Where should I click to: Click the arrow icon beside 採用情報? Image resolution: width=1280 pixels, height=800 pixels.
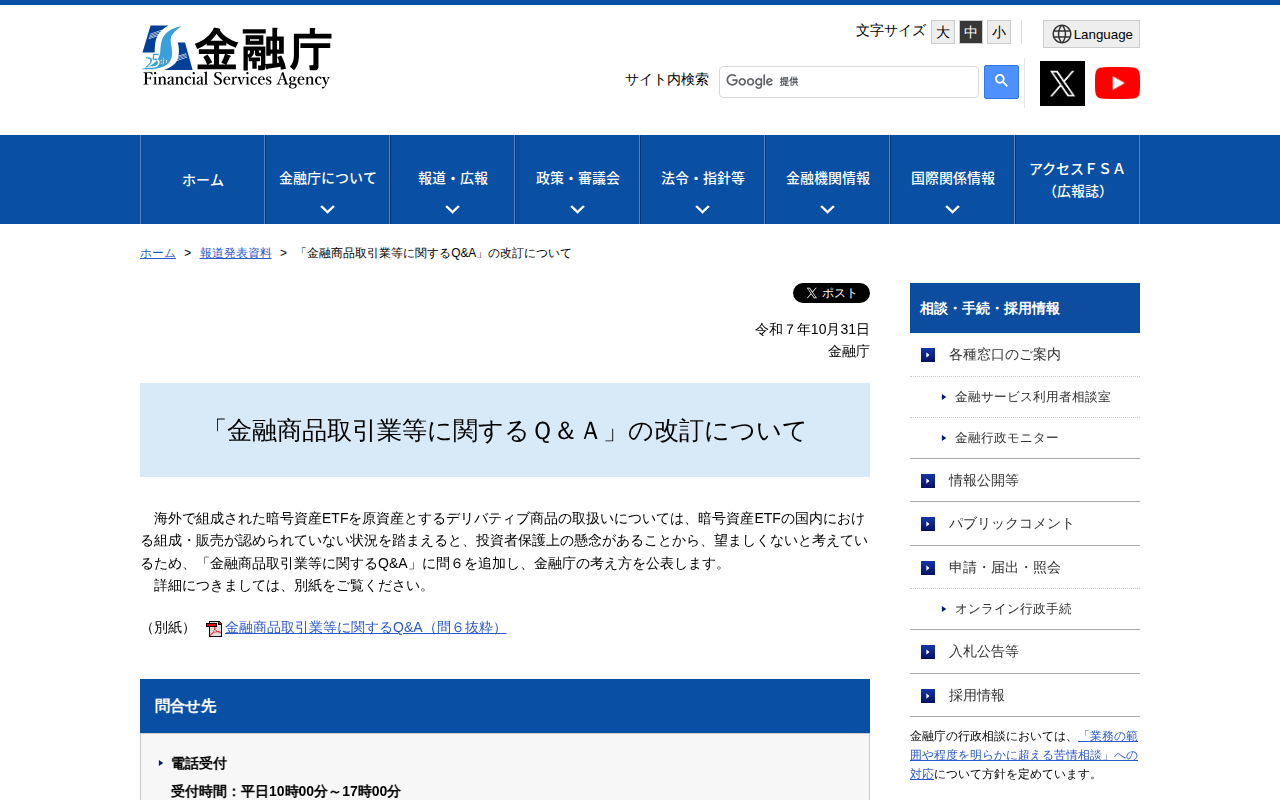[928, 696]
